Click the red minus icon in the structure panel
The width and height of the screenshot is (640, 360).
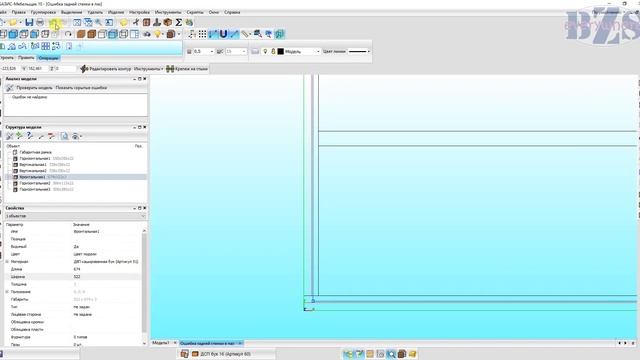51,136
